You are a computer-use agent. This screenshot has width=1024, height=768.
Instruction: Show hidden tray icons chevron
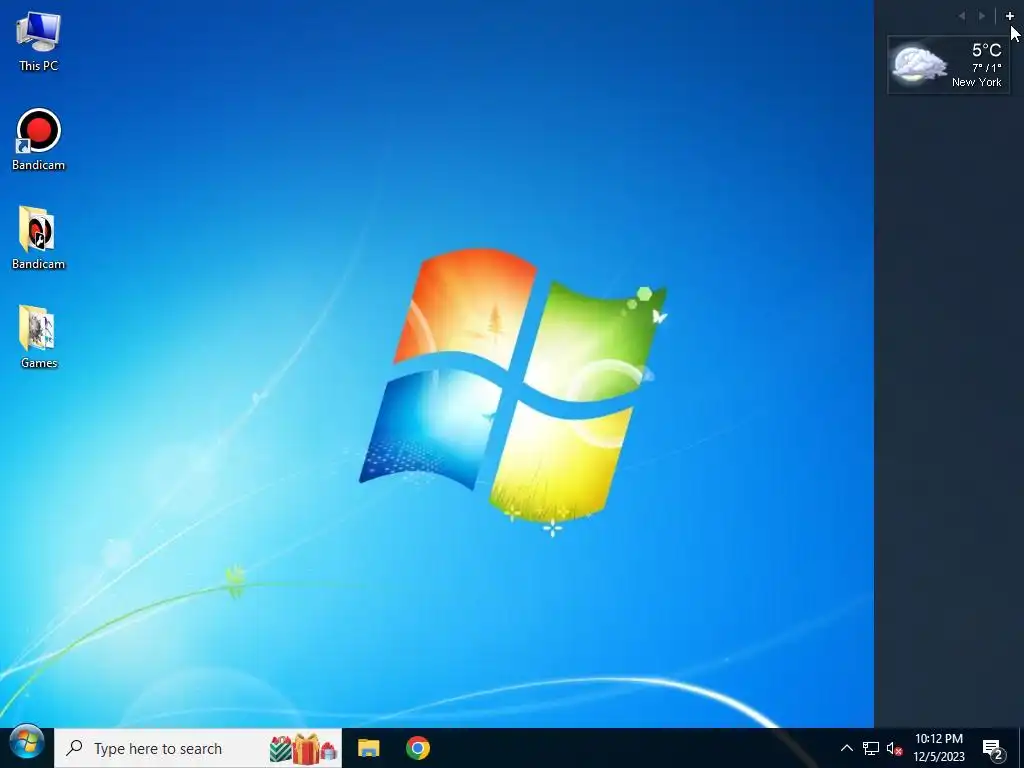[x=846, y=748]
